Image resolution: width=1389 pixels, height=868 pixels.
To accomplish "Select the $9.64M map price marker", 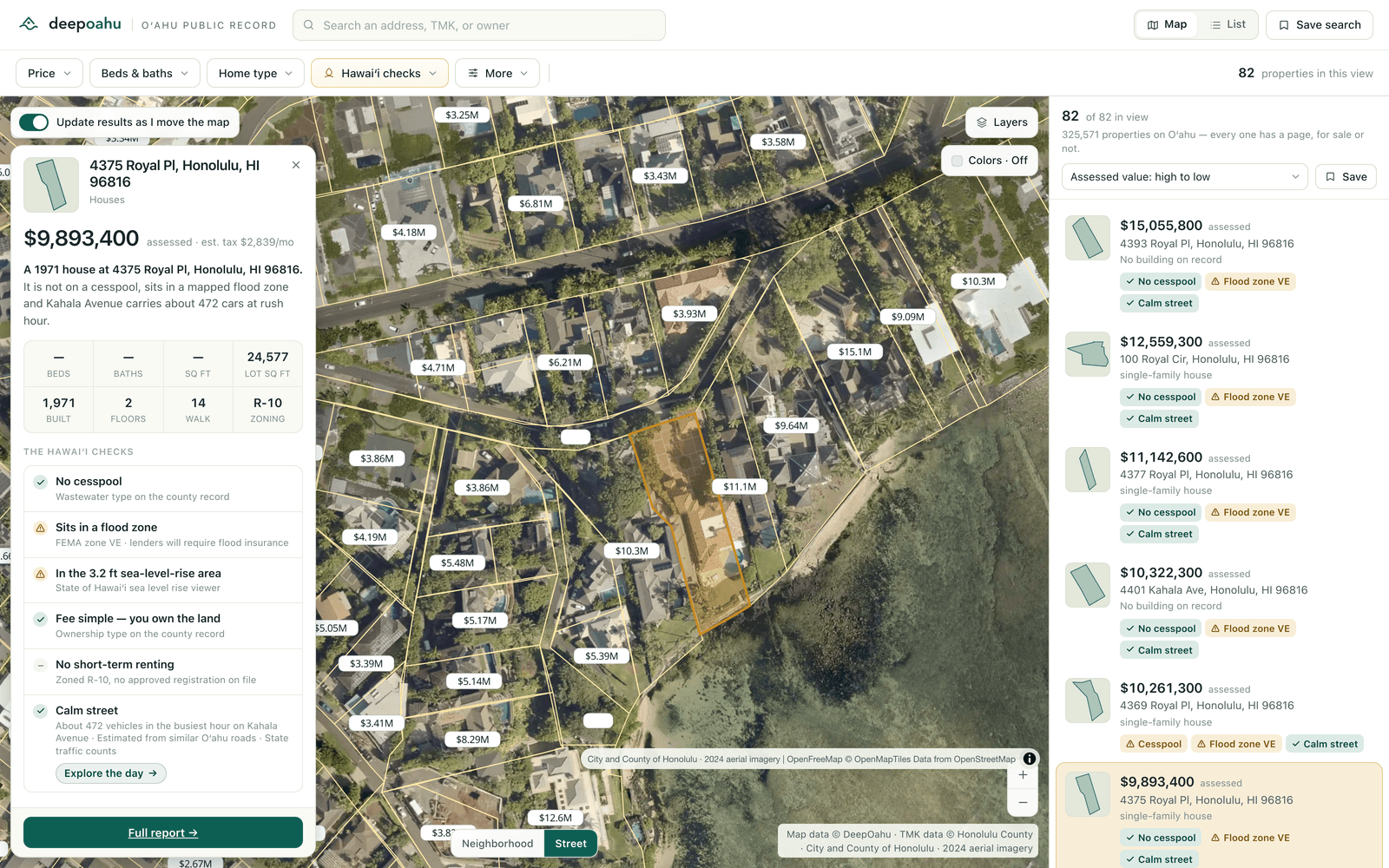I will (x=791, y=425).
